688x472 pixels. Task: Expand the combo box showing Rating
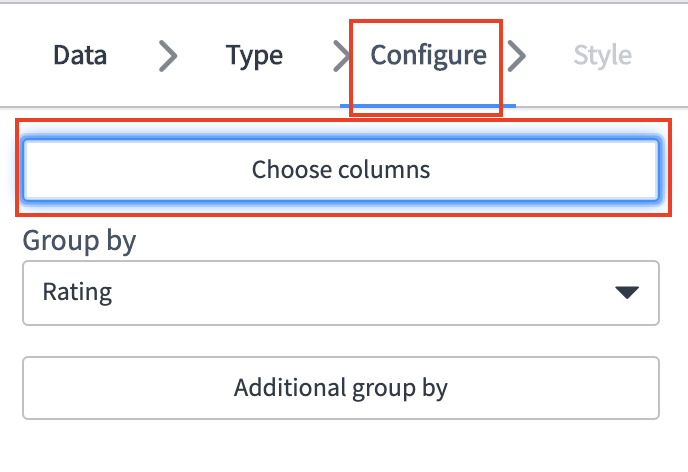pyautogui.click(x=340, y=293)
